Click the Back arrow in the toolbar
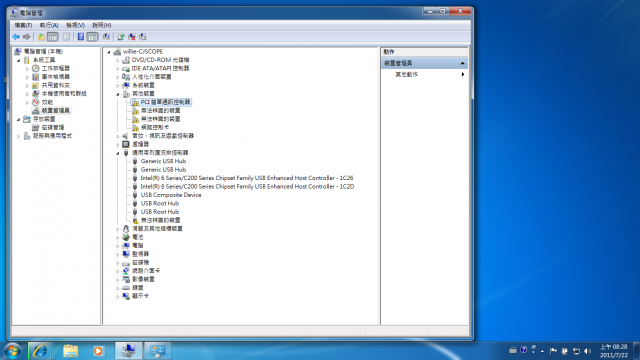 tap(16, 37)
